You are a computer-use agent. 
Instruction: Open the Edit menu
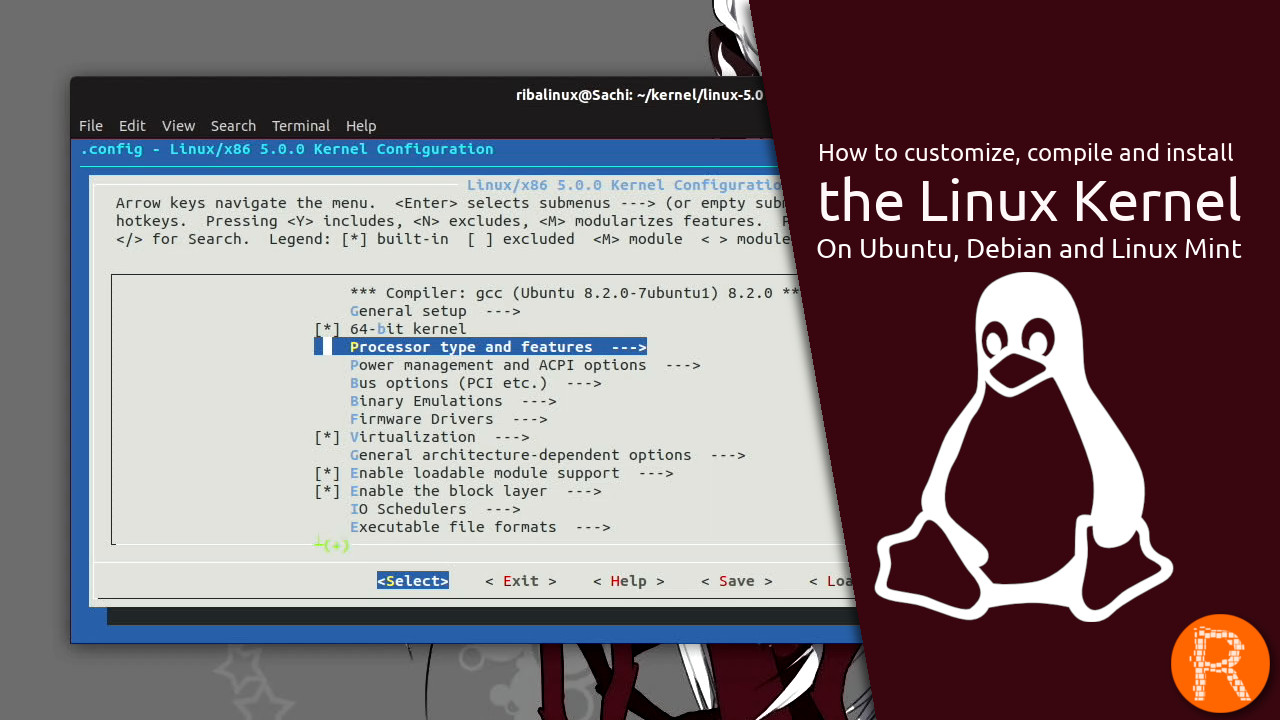[132, 126]
